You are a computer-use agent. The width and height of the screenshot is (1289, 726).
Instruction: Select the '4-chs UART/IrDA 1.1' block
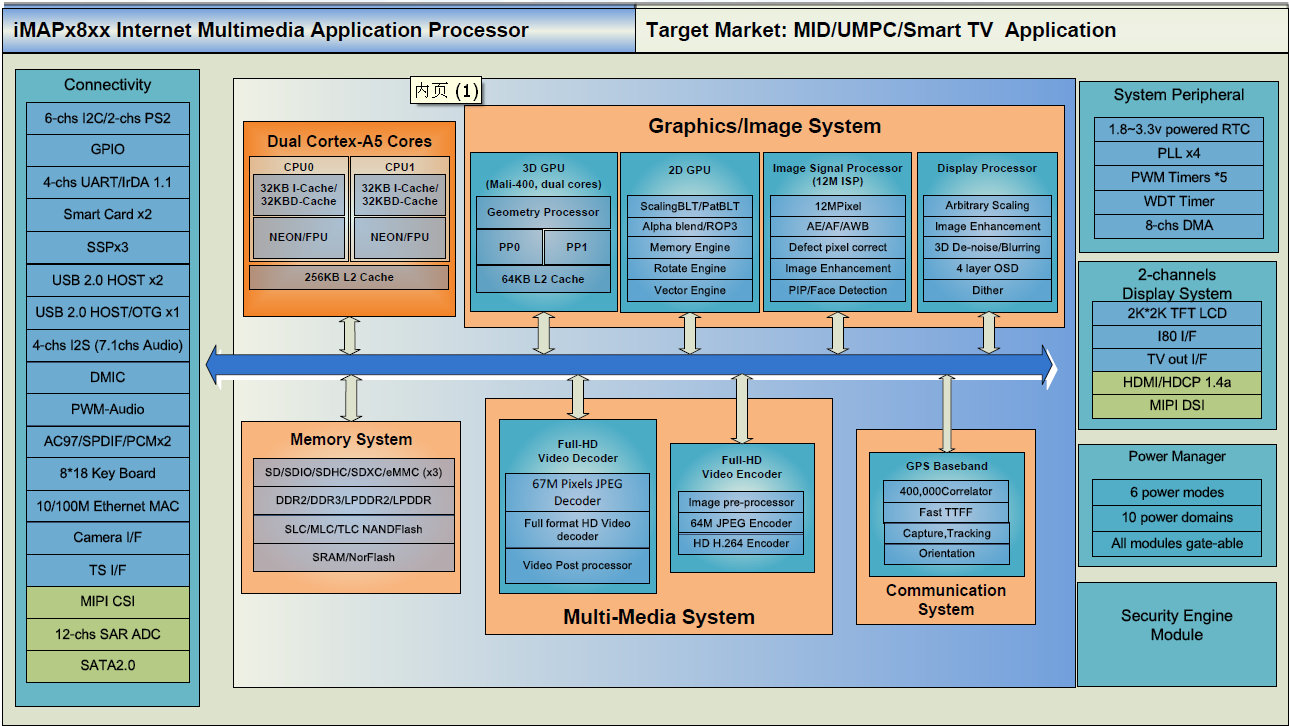107,182
